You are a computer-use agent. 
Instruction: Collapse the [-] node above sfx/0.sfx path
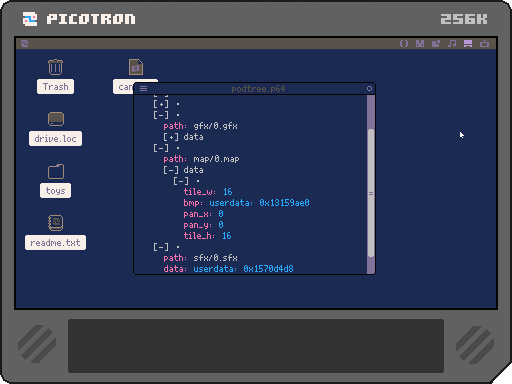[x=161, y=247]
